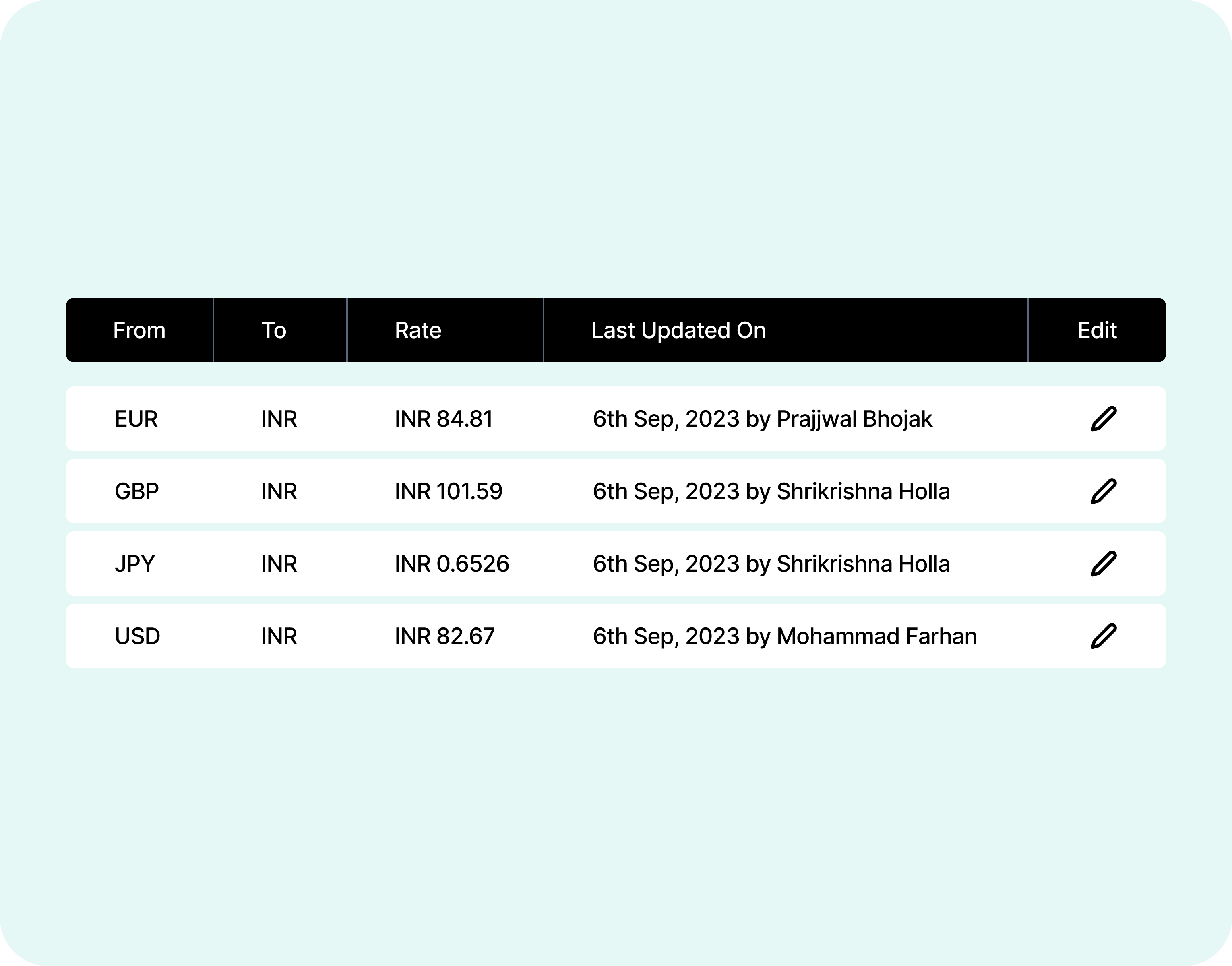The width and height of the screenshot is (1232, 966).
Task: Select the GBP currency cell
Action: (137, 491)
